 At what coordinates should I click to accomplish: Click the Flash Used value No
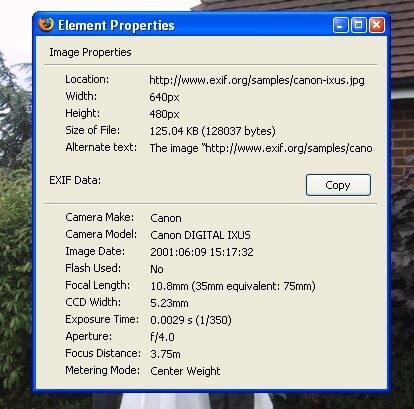pos(157,269)
